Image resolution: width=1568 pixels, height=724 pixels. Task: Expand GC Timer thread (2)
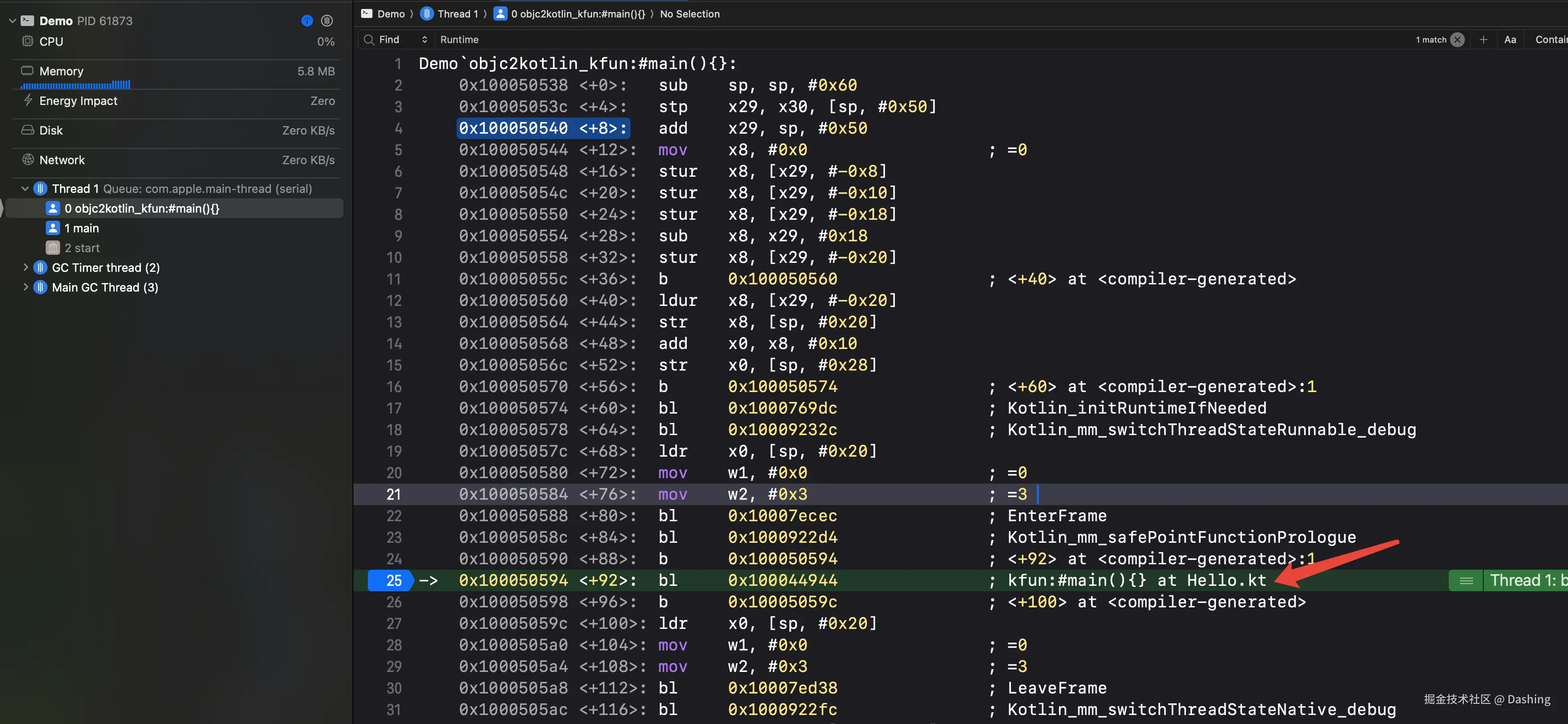(25, 267)
